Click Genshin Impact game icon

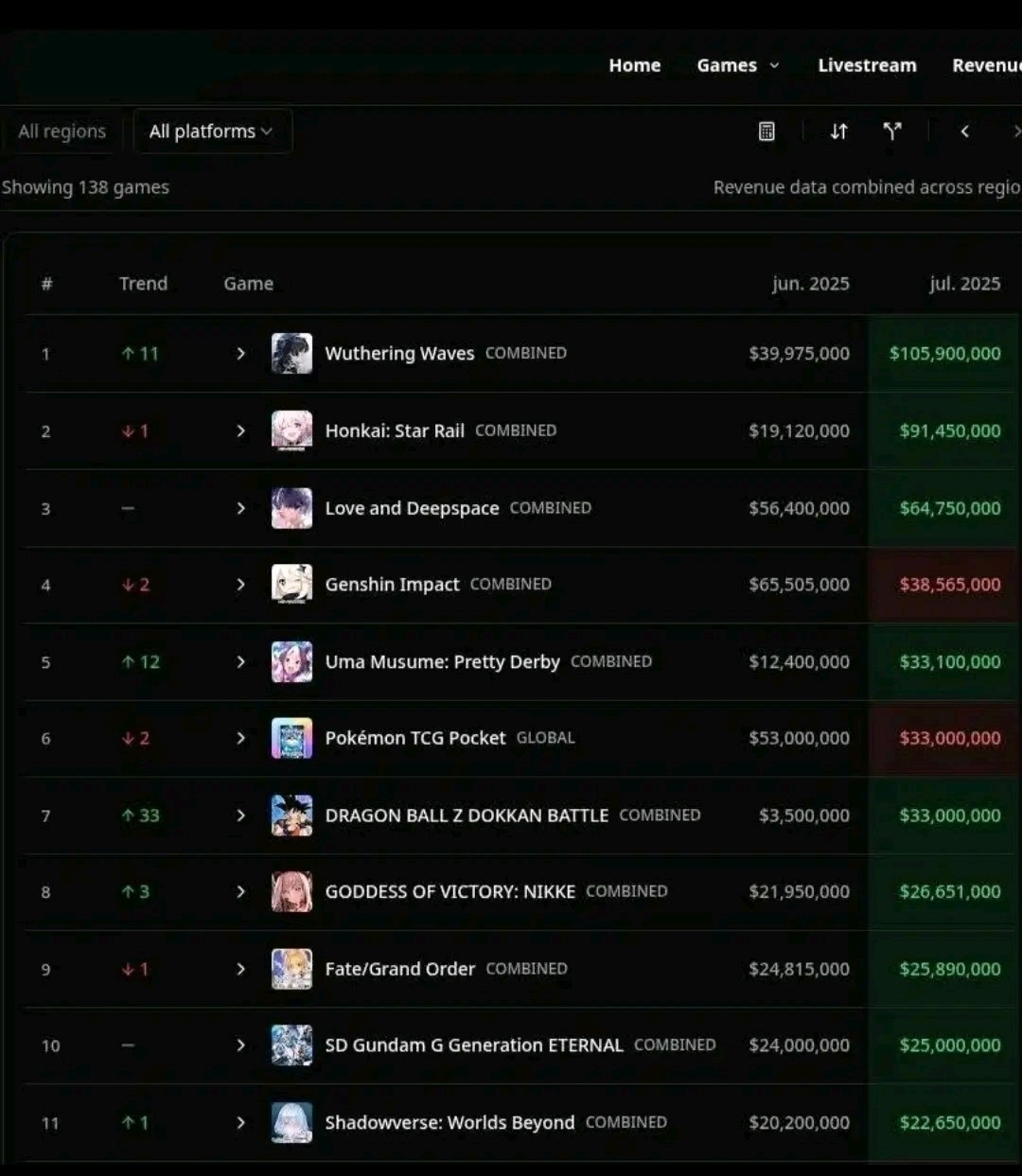(x=291, y=585)
